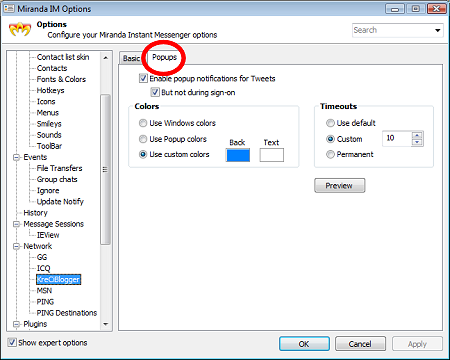Image resolution: width=450 pixels, height=360 pixels.
Task: Select PING under Network
Action: coord(45,302)
